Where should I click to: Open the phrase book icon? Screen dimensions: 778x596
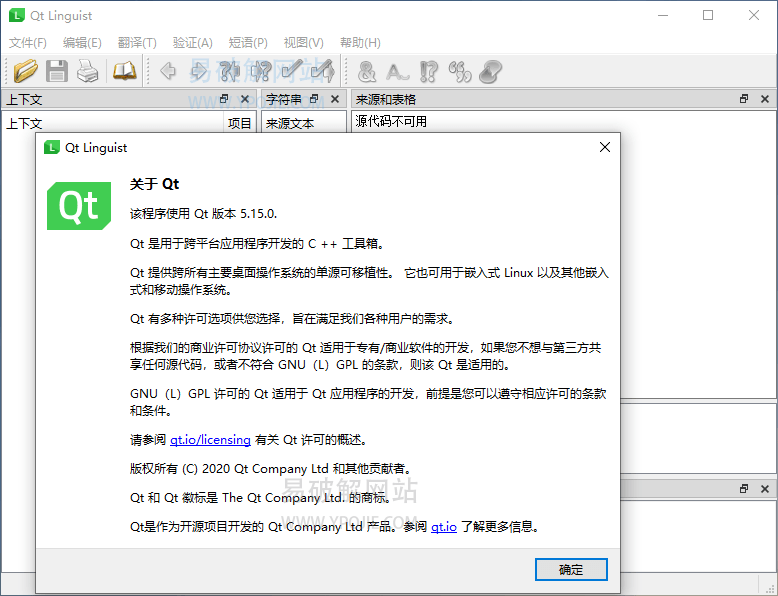pyautogui.click(x=124, y=71)
